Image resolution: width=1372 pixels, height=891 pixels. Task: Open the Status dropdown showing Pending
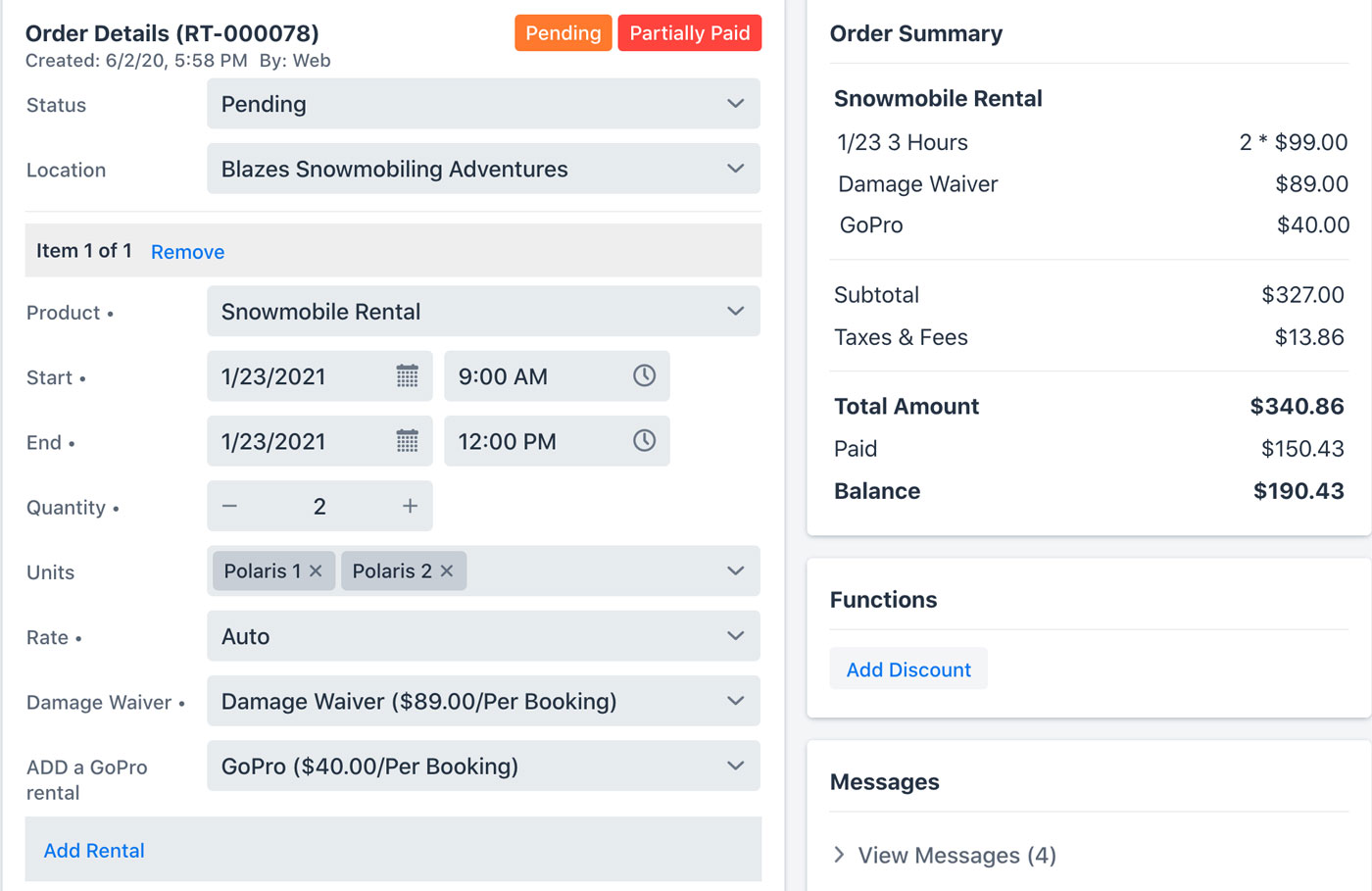point(483,104)
